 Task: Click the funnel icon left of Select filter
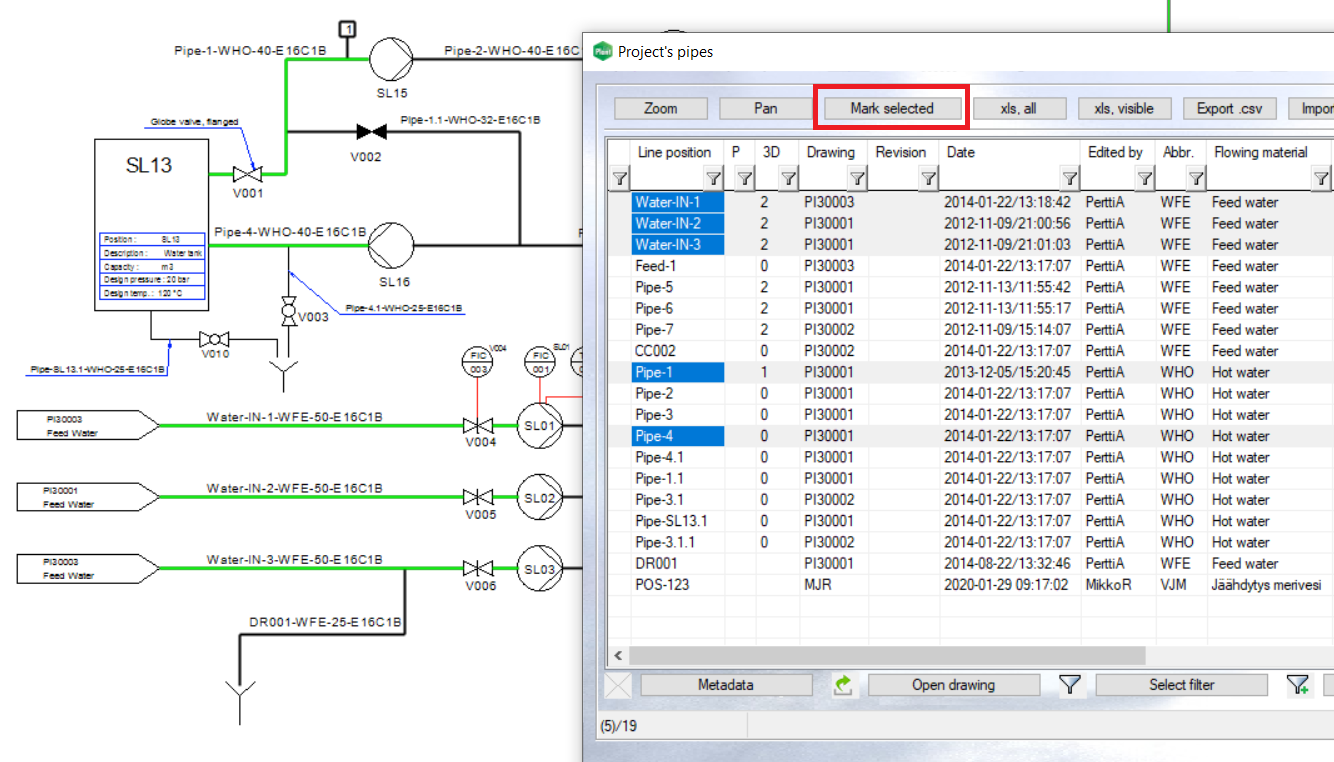click(x=1070, y=685)
